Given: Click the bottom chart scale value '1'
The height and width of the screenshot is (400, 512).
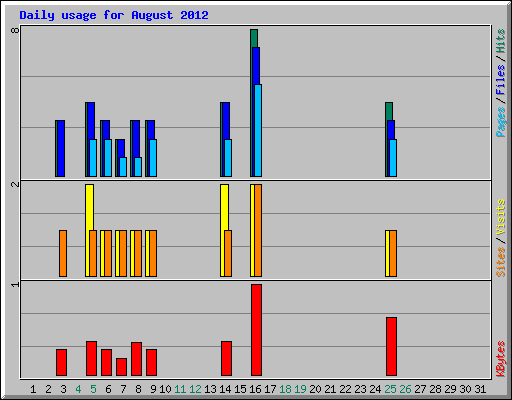Looking at the screenshot, I should tap(15, 284).
